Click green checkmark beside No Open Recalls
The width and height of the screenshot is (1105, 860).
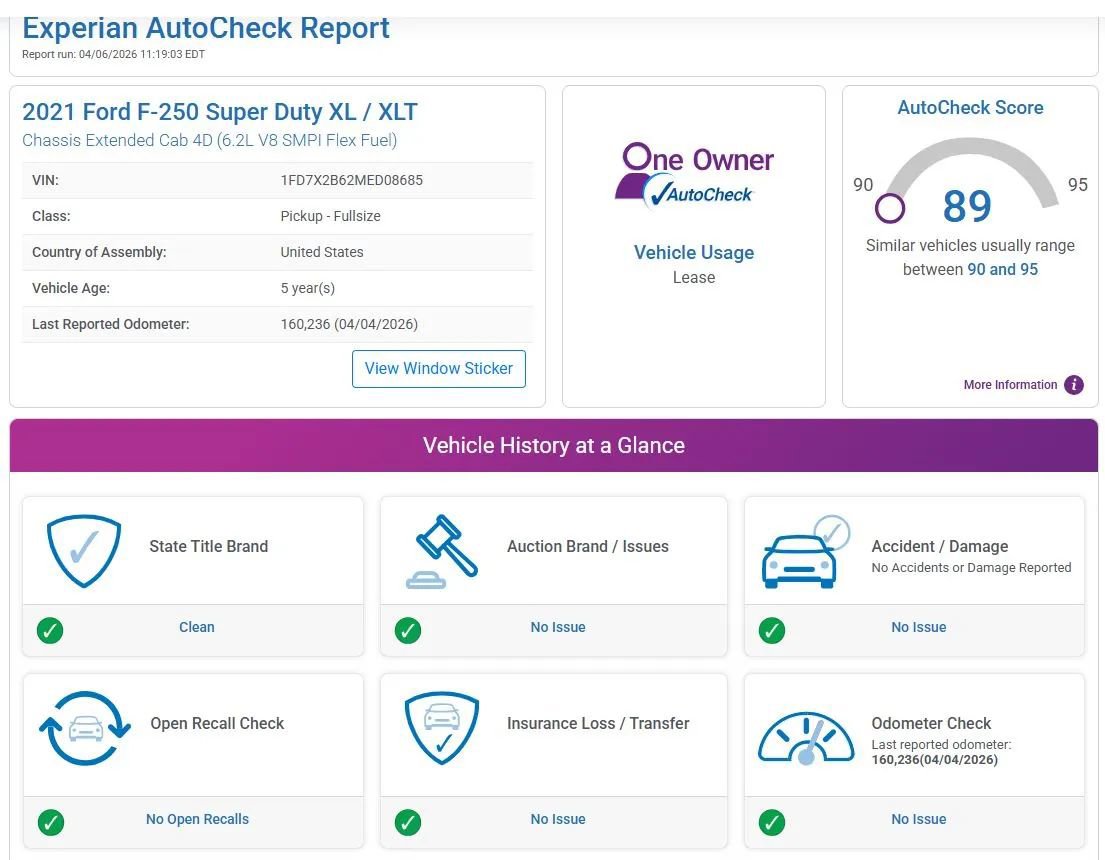(50, 823)
